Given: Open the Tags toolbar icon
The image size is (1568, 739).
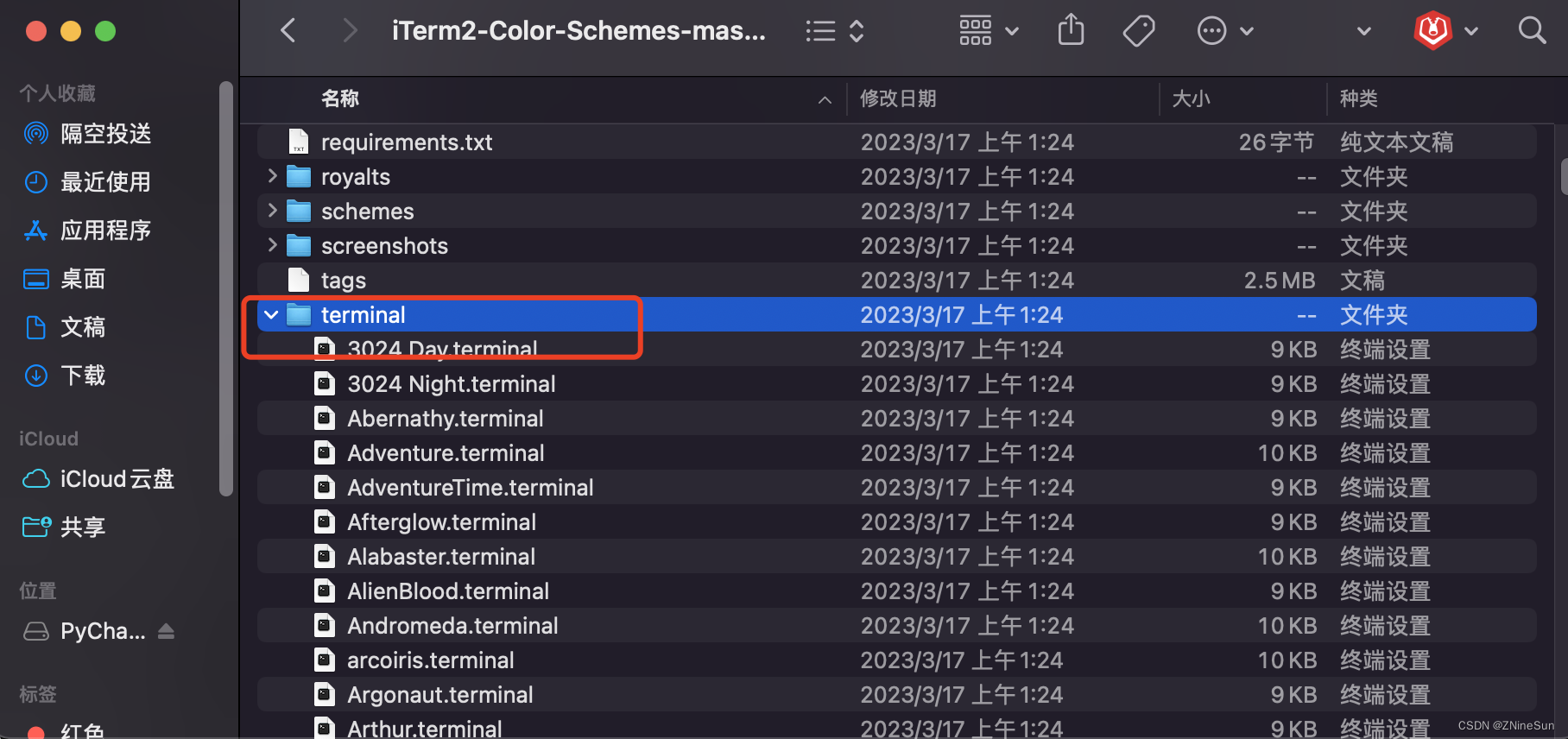Looking at the screenshot, I should pos(1139,31).
